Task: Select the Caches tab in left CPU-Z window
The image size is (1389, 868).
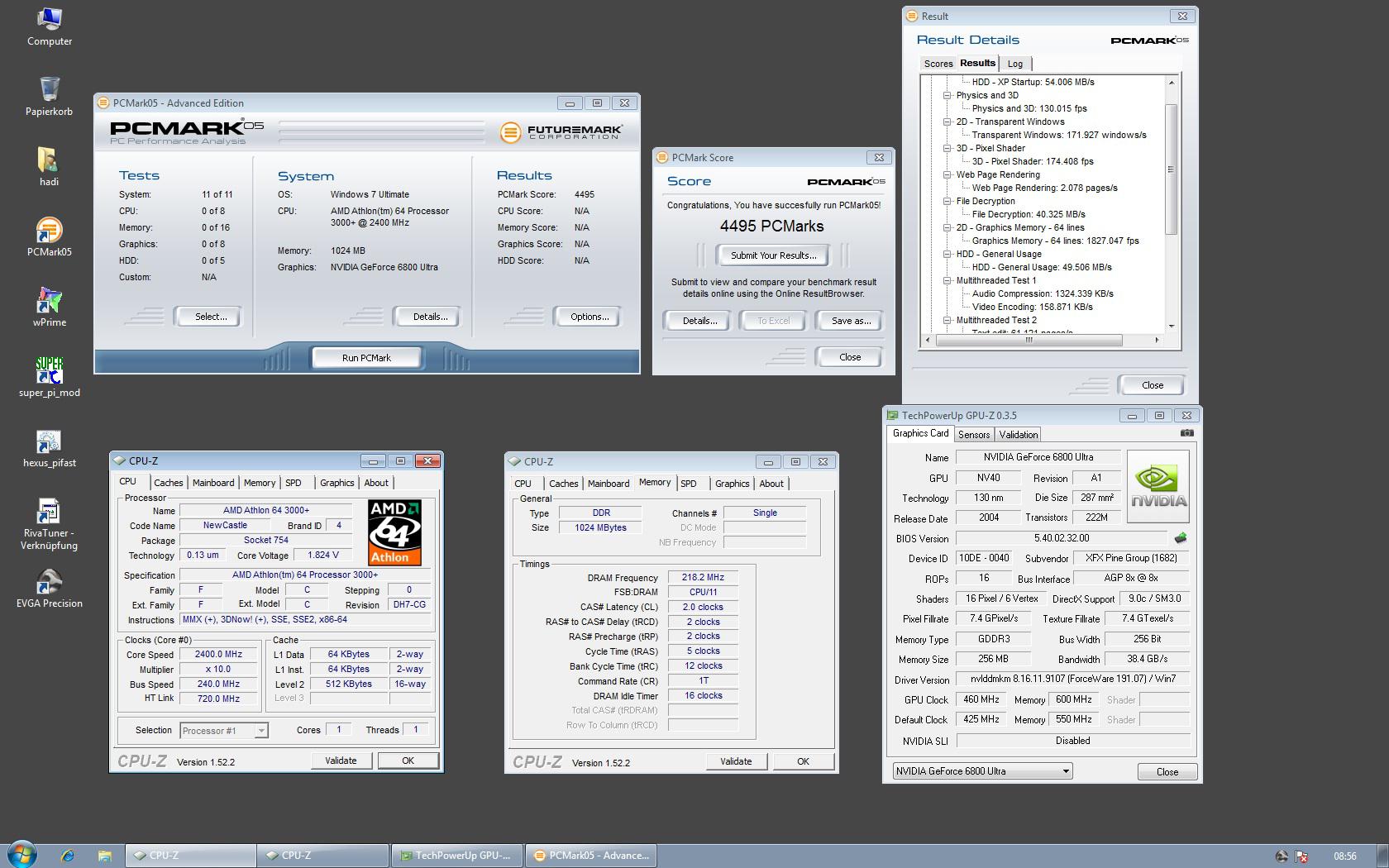Action: point(169,483)
